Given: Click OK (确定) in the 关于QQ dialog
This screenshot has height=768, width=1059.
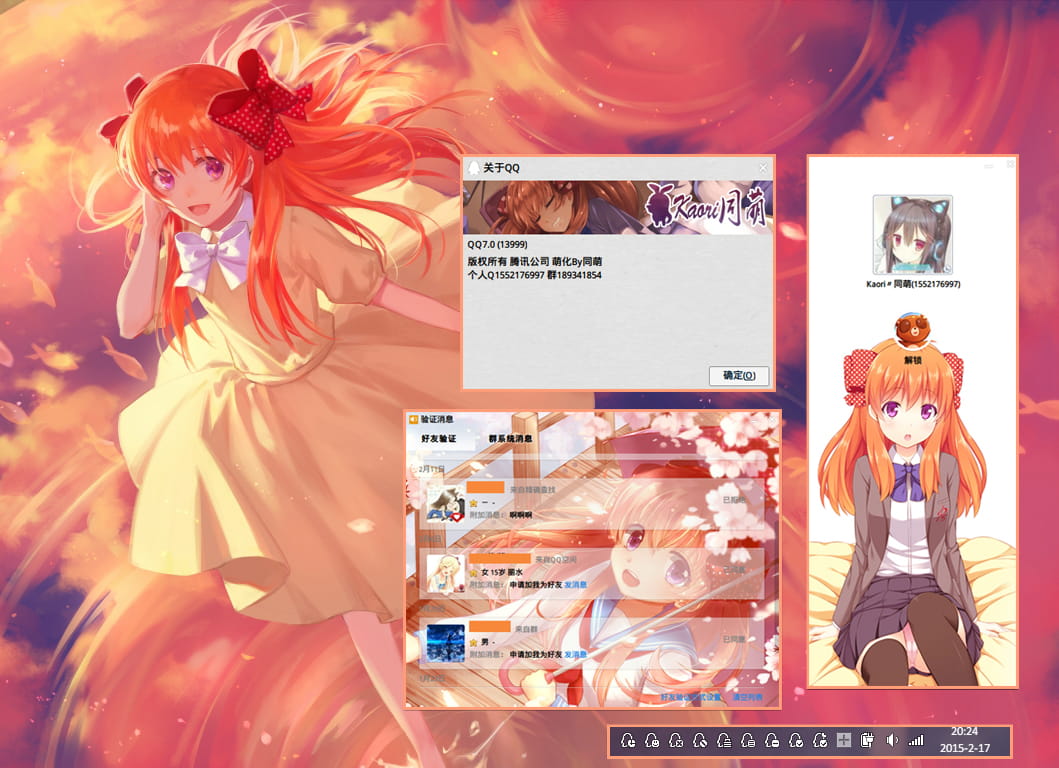Looking at the screenshot, I should click(x=739, y=376).
